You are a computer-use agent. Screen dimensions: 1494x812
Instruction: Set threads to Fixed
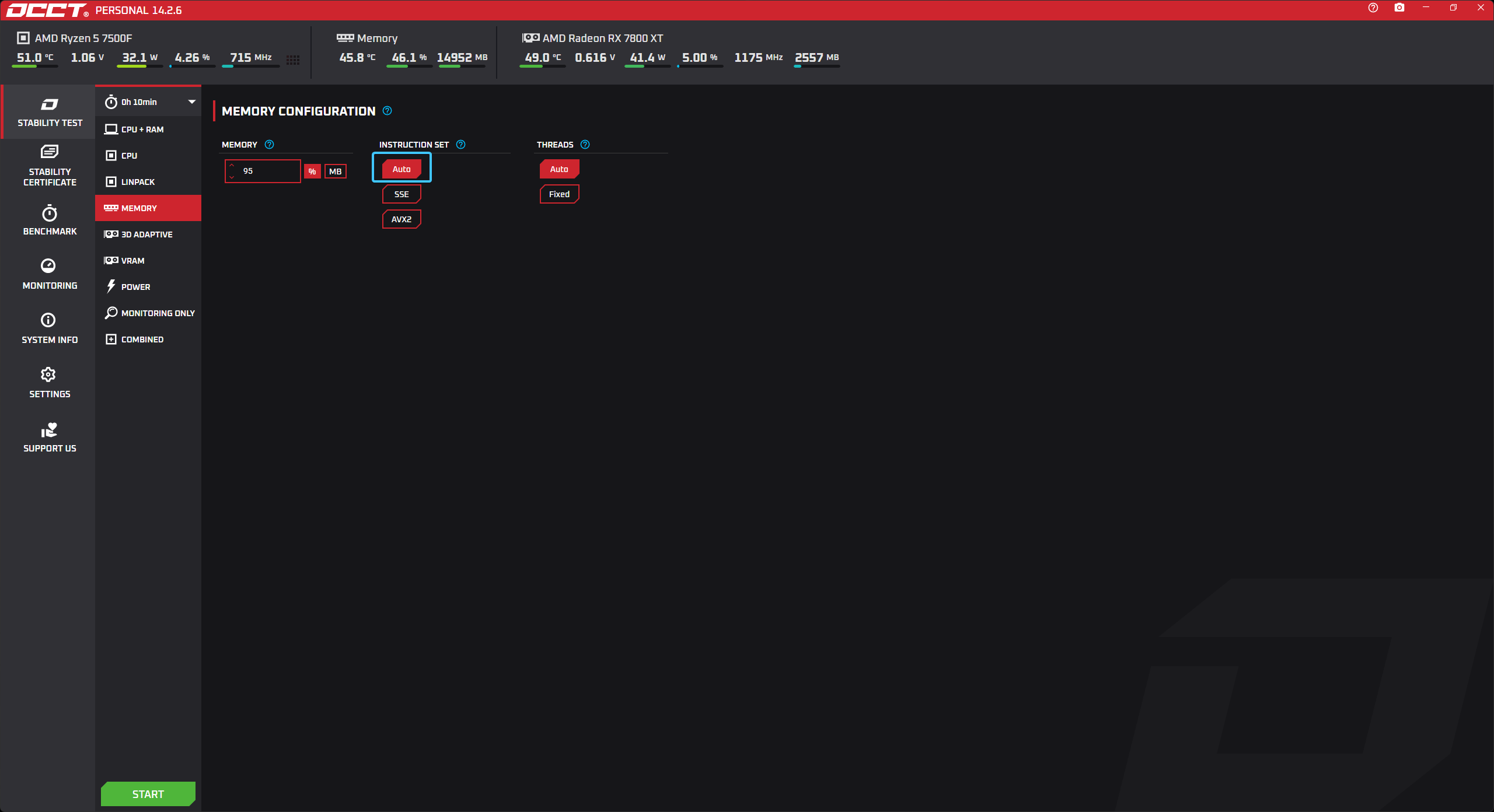pos(558,194)
